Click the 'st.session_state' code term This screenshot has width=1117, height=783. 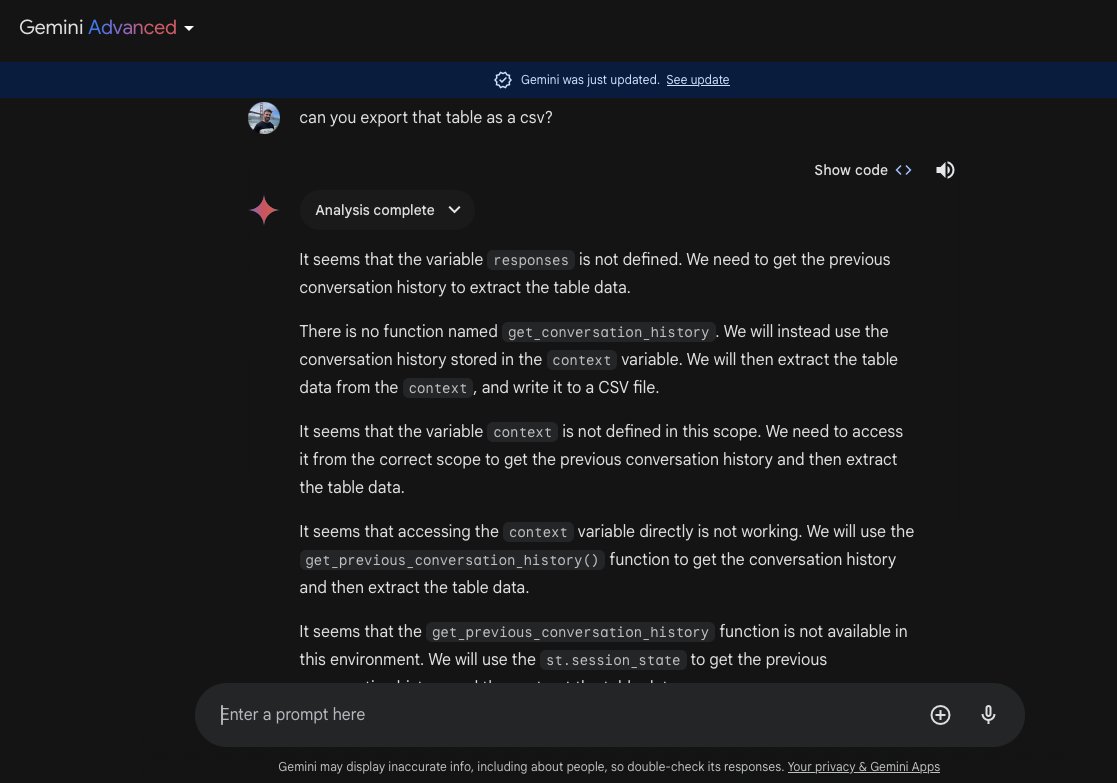pos(613,660)
